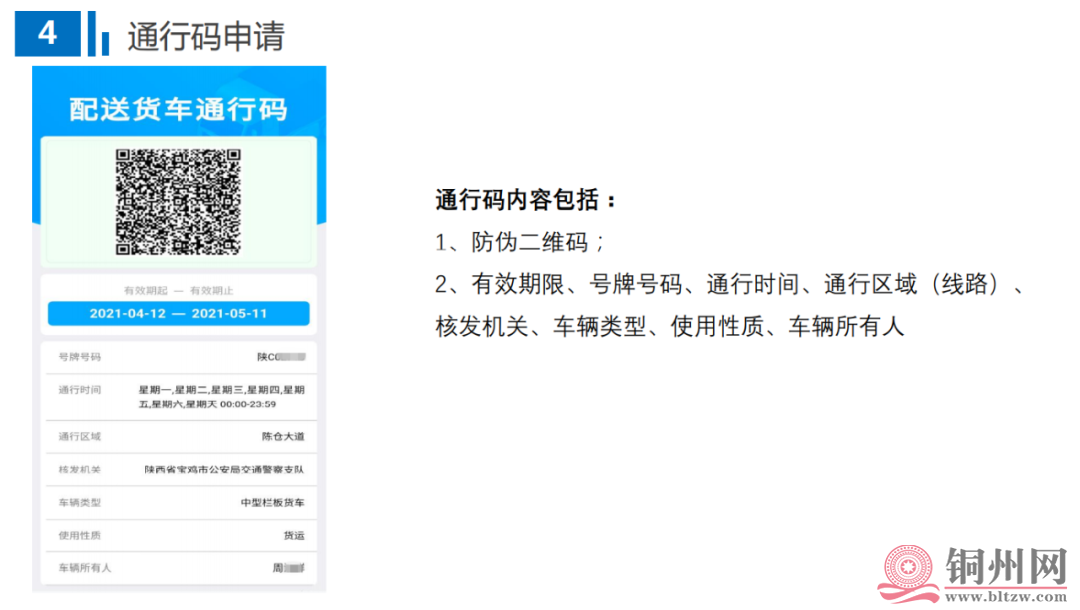The width and height of the screenshot is (1080, 610).
Task: Click the line 1、防伪二维码；
Action: (521, 242)
